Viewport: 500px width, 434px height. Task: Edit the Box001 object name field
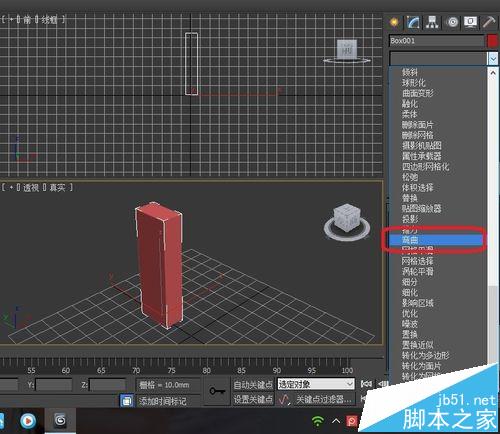tap(436, 41)
